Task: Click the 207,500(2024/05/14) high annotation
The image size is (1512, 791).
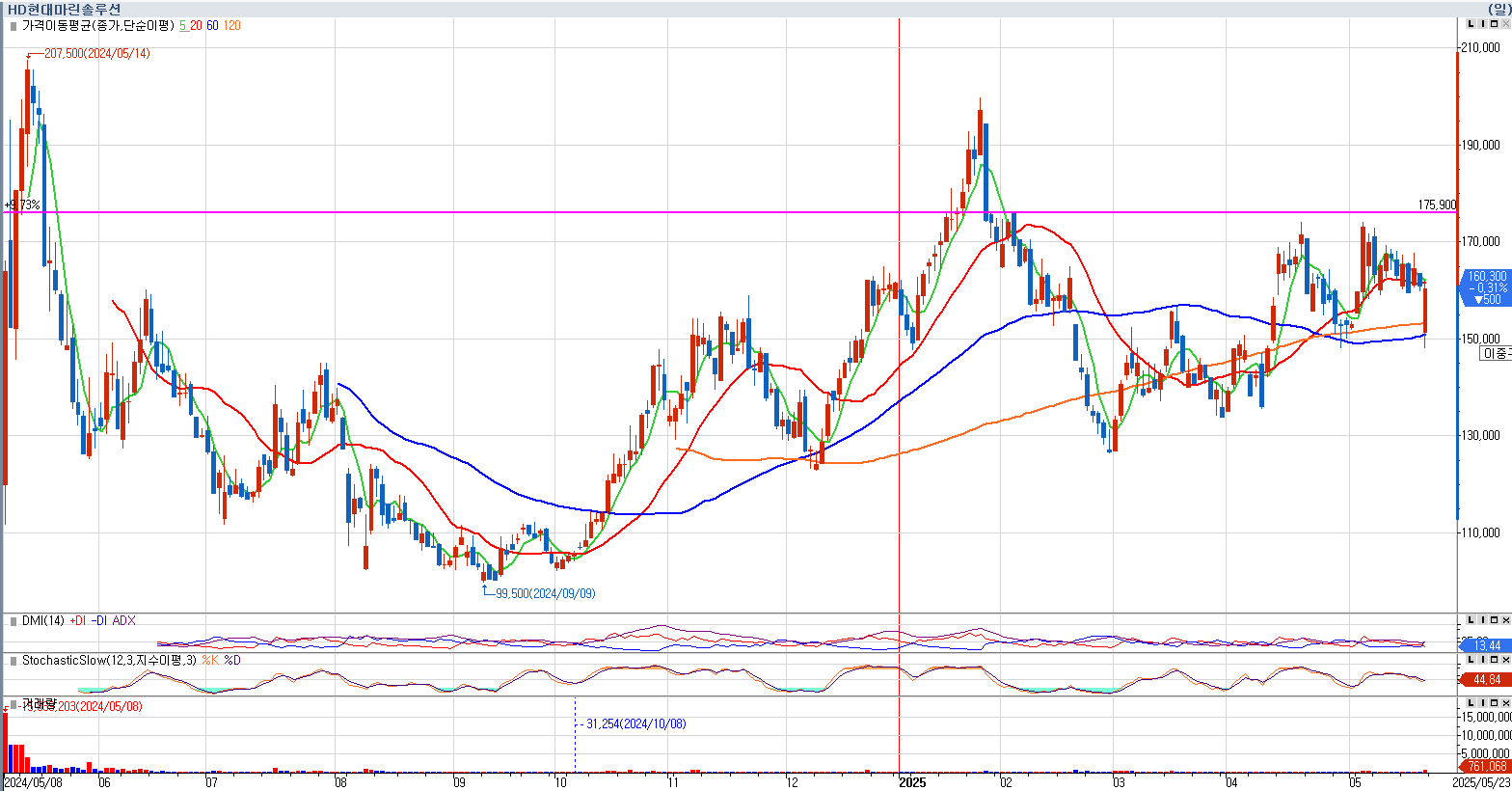Action: [x=96, y=54]
